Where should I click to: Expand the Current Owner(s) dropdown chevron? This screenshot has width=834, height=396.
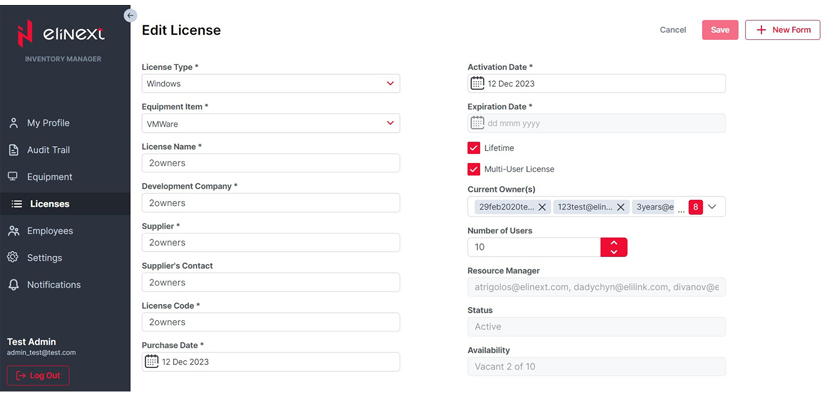tap(712, 207)
